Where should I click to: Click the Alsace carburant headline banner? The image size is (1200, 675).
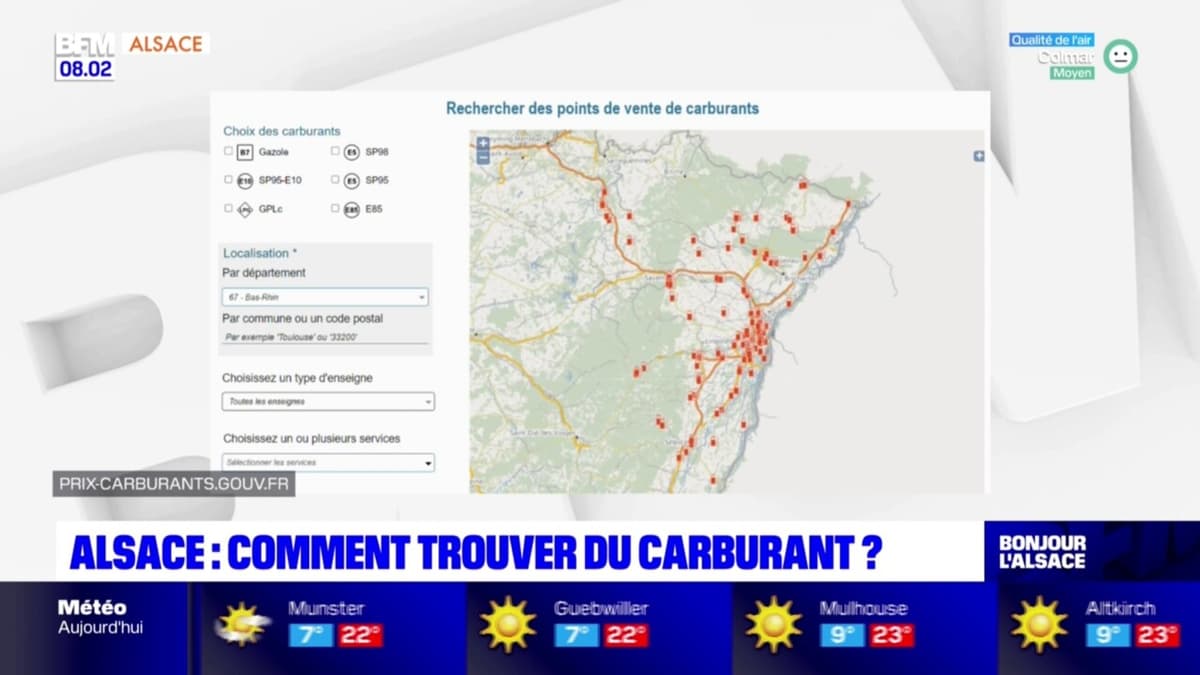click(x=520, y=552)
